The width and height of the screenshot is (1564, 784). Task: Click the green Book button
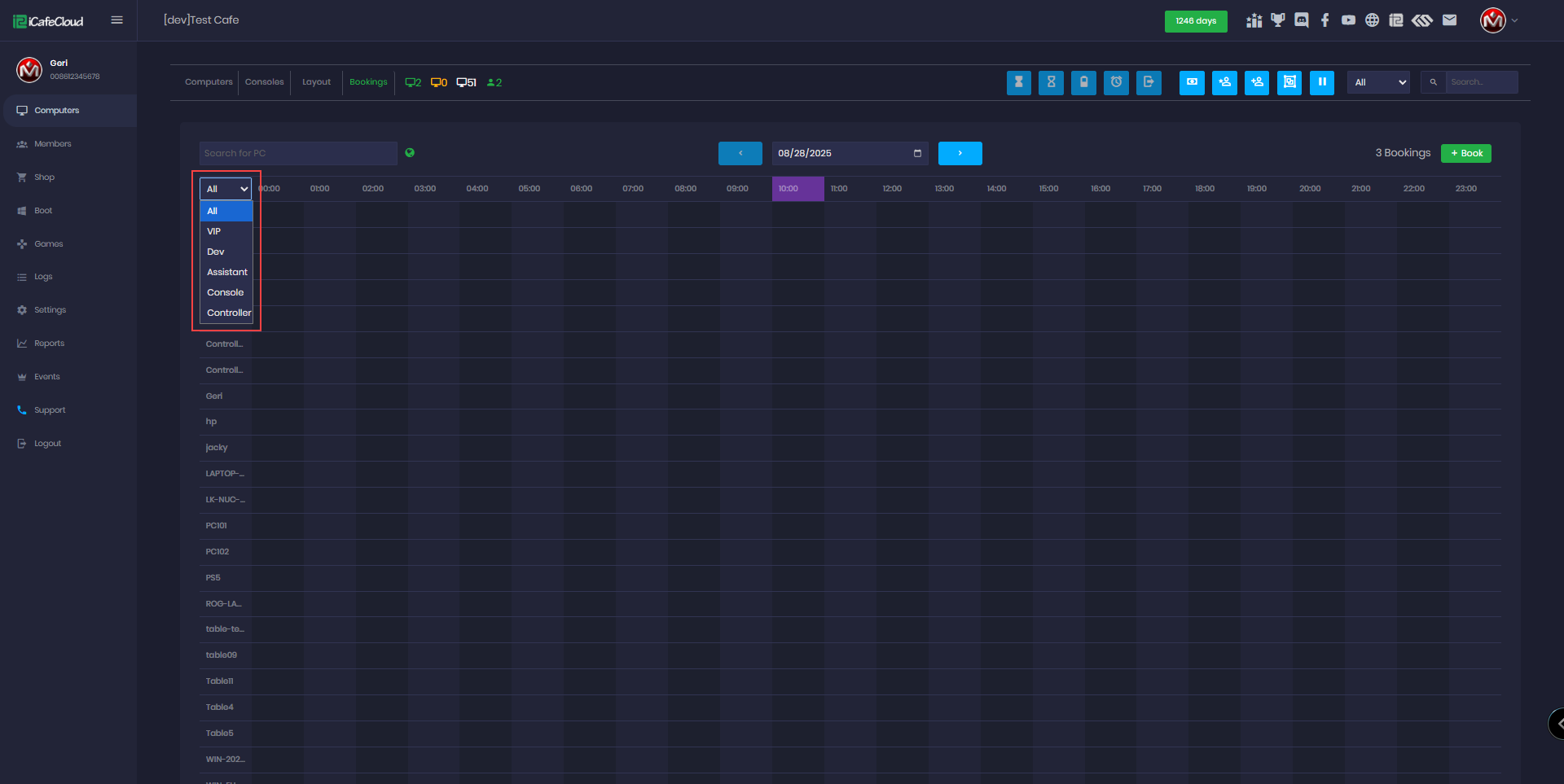click(x=1465, y=153)
